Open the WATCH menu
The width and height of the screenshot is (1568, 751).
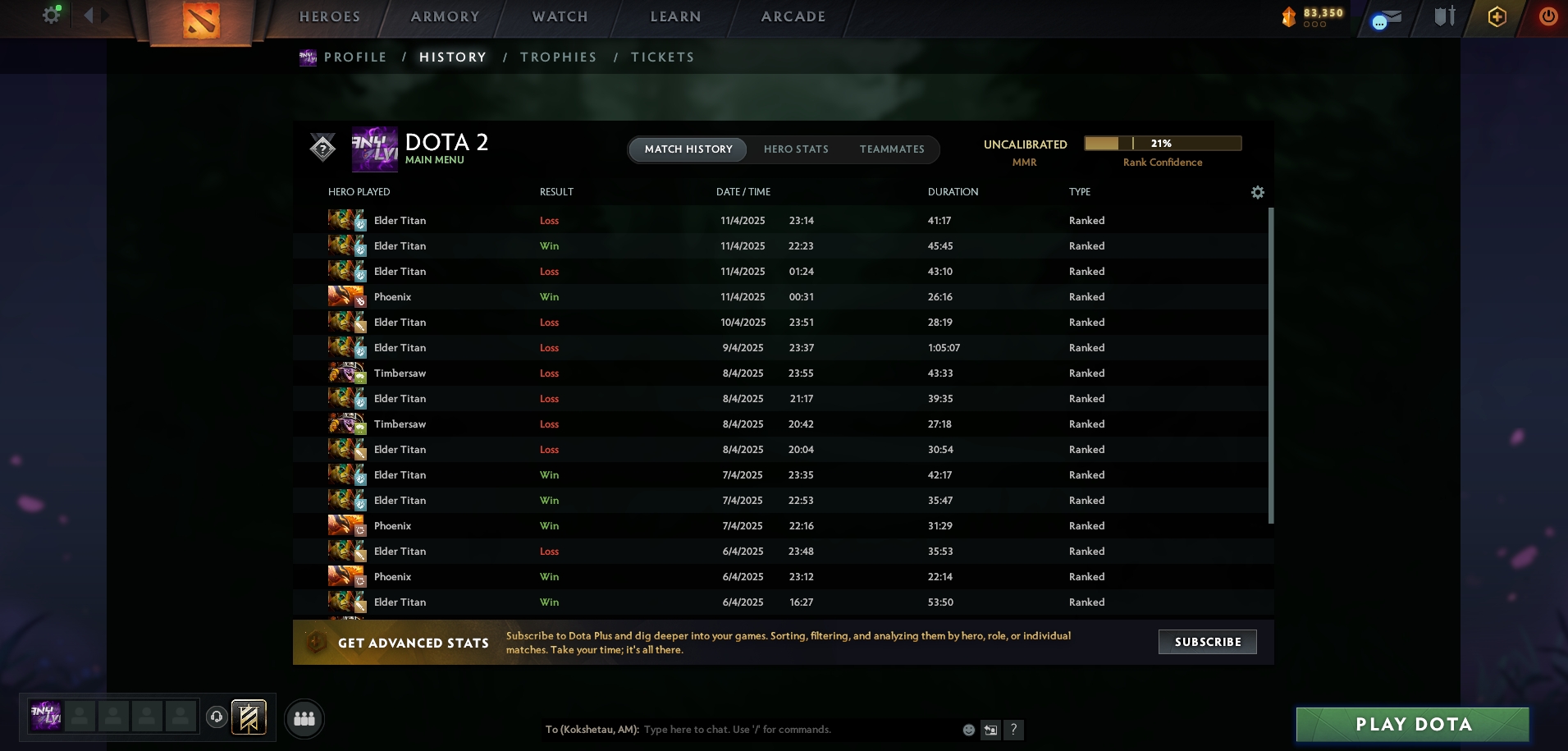(x=560, y=16)
